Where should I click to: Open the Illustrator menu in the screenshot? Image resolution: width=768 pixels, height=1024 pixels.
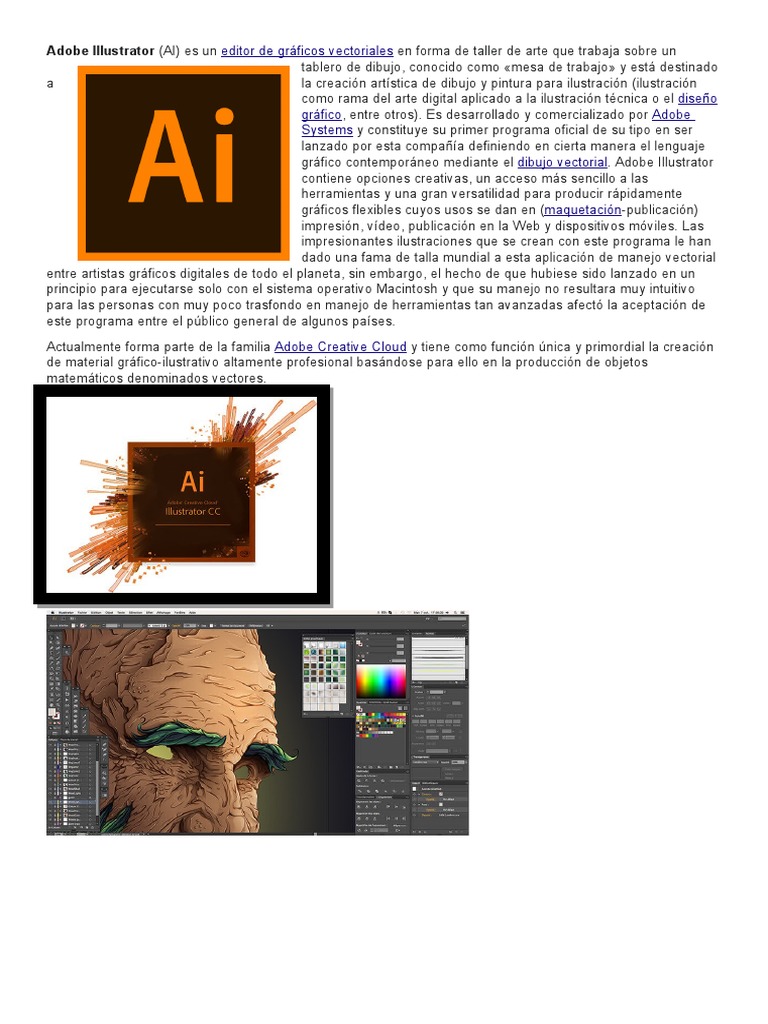[66, 613]
